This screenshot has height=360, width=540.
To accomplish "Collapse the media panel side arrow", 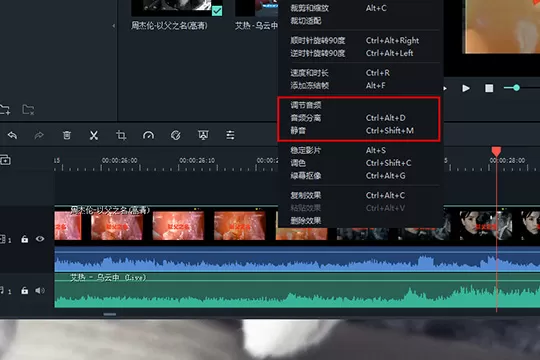I will coord(114,26).
